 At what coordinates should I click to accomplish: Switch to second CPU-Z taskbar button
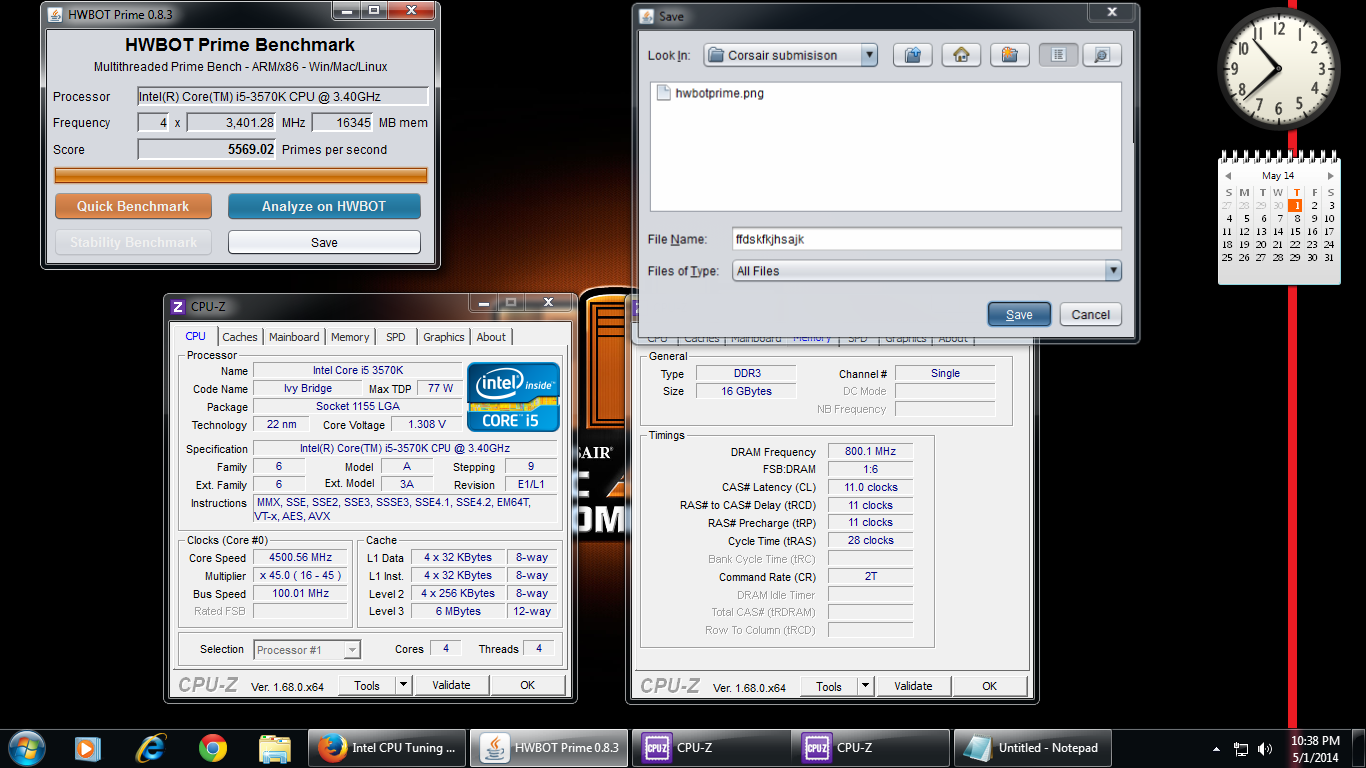pos(871,747)
